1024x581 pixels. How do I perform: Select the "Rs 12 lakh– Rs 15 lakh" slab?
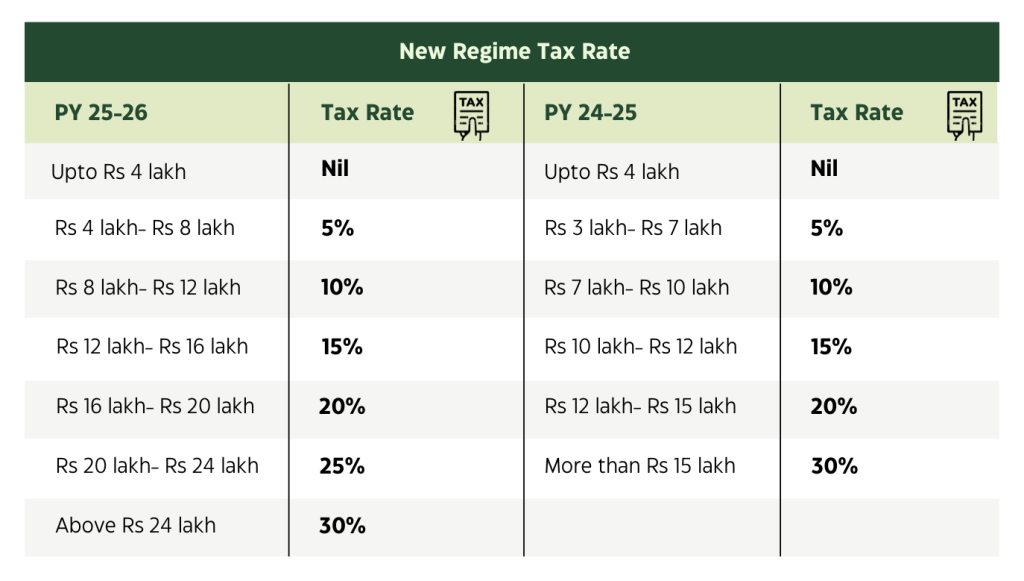click(x=640, y=406)
